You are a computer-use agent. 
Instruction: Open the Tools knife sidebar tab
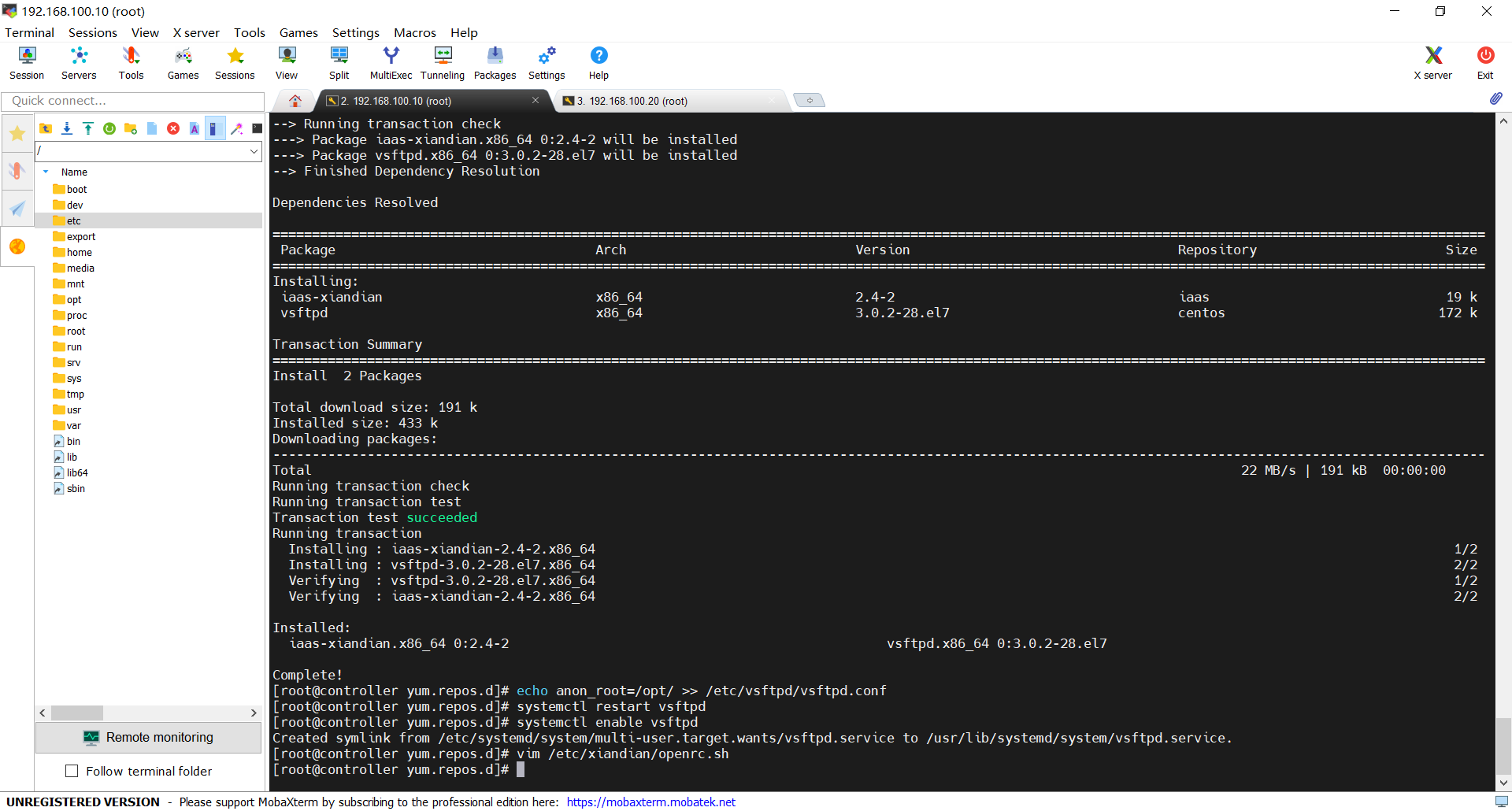point(17,171)
